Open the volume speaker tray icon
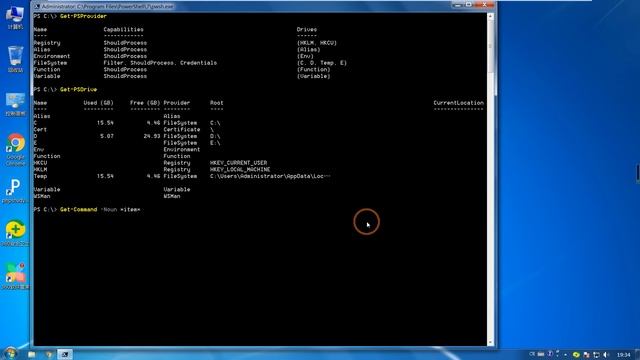Image resolution: width=640 pixels, height=360 pixels. tap(606, 355)
